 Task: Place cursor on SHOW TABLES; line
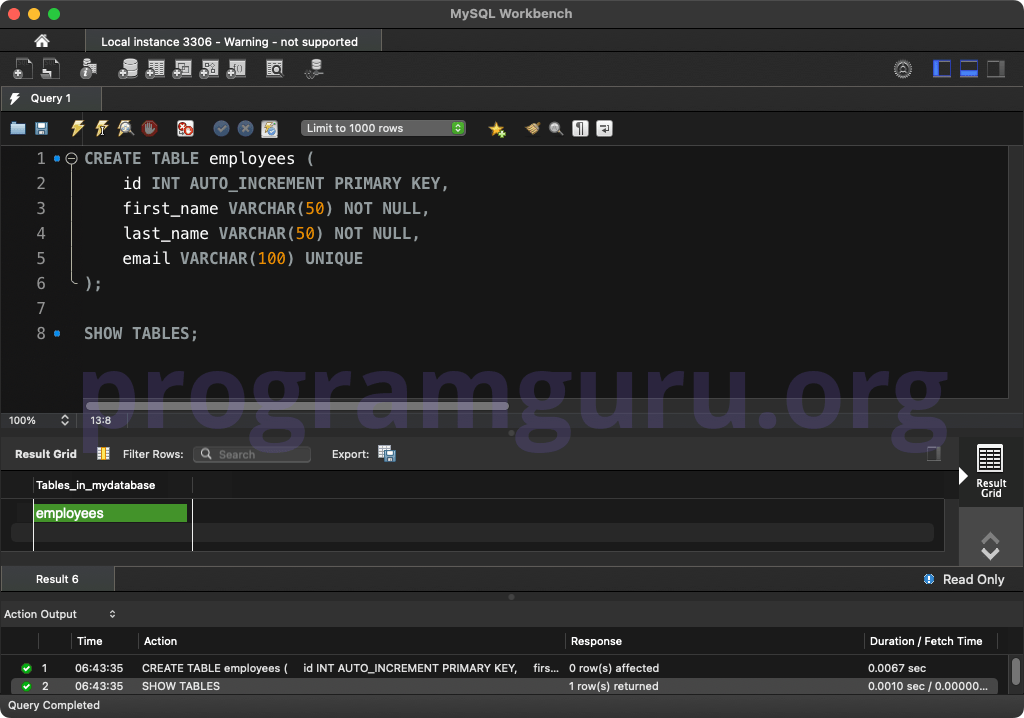pos(140,334)
